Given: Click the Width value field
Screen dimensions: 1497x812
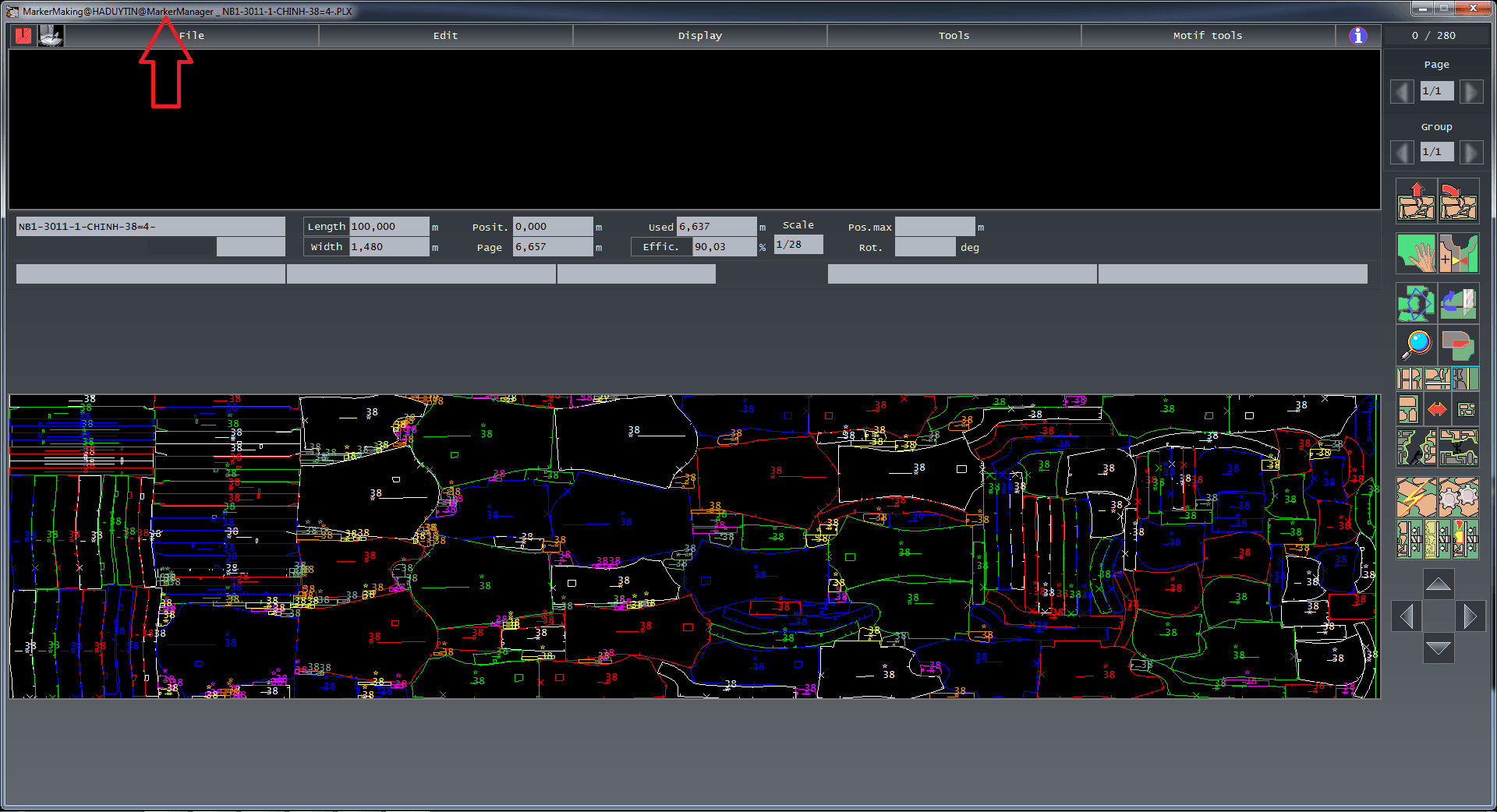Looking at the screenshot, I should (389, 247).
